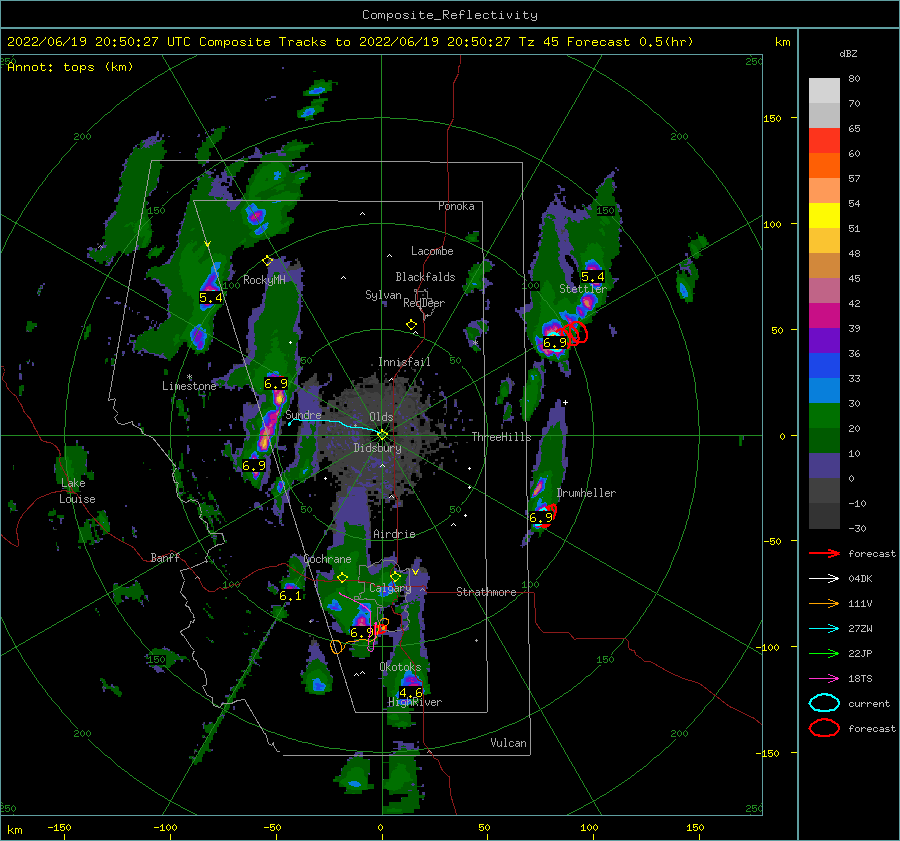Click the Cochrane city label

click(x=327, y=559)
